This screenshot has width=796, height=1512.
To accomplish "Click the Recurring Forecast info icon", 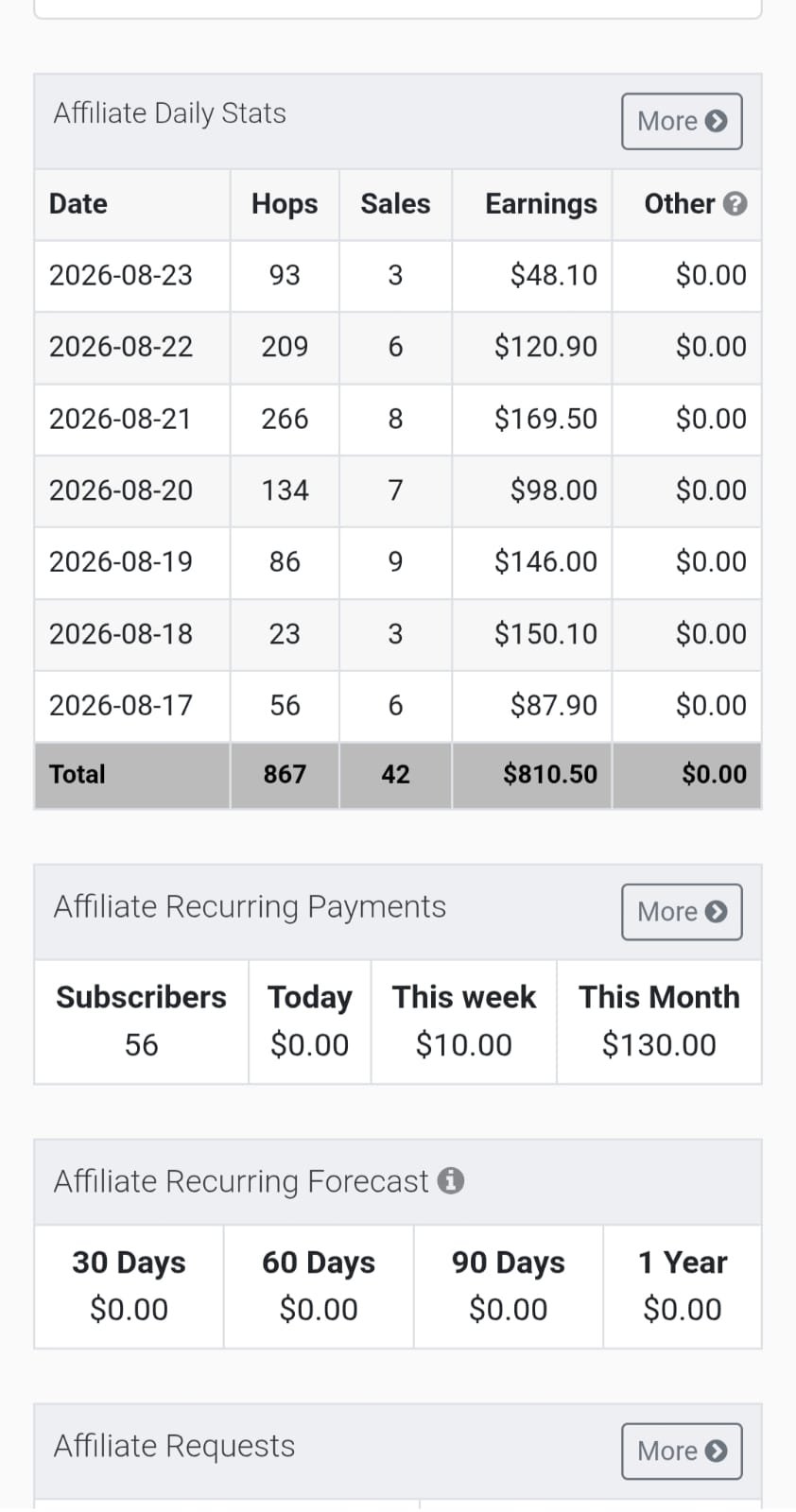I will 451,1180.
